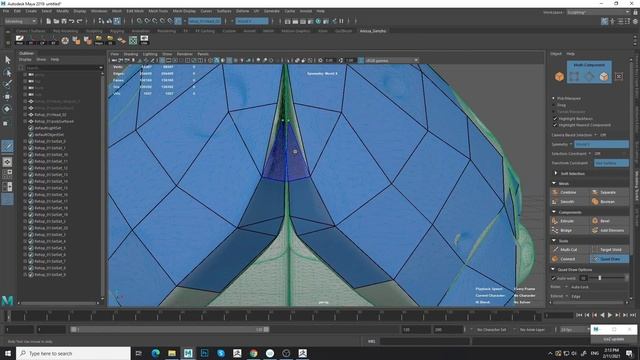The height and width of the screenshot is (360, 640).
Task: Play animation forward
Action: (x=610, y=315)
